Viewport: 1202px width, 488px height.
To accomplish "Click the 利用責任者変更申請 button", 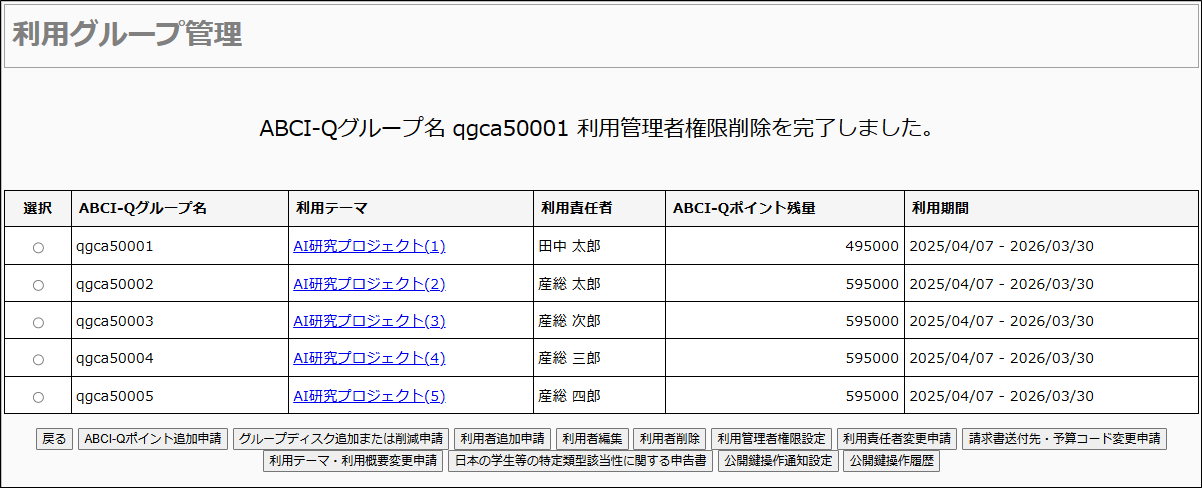I will click(897, 438).
